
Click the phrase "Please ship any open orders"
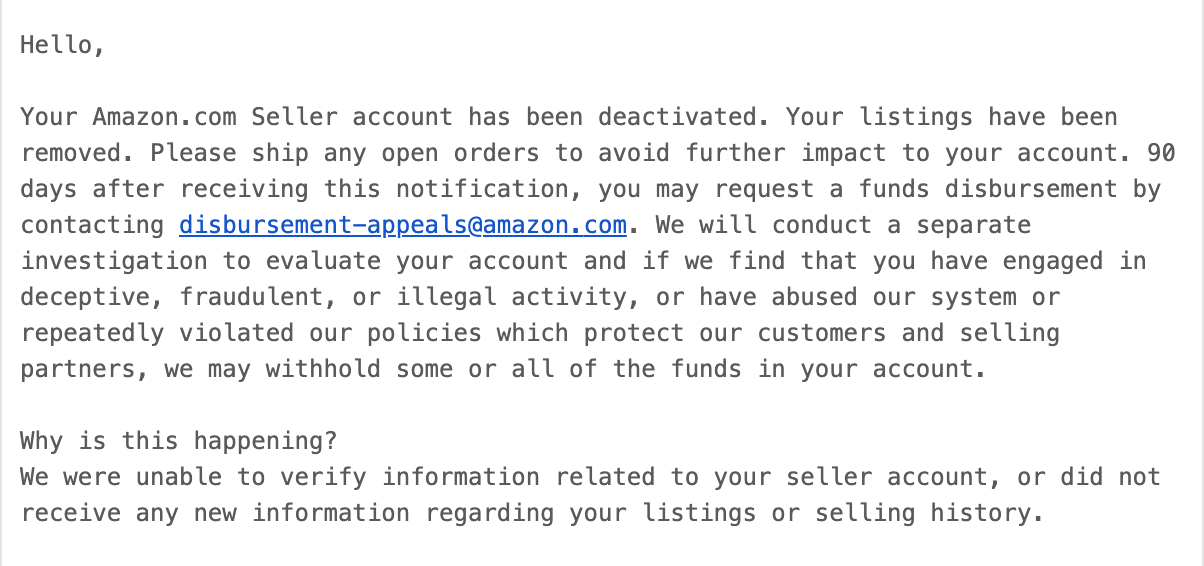pyautogui.click(x=345, y=153)
